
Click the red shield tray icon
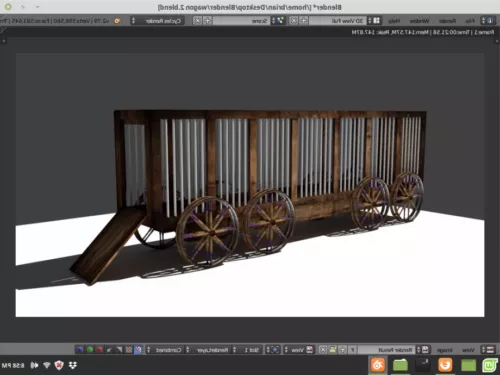59,365
